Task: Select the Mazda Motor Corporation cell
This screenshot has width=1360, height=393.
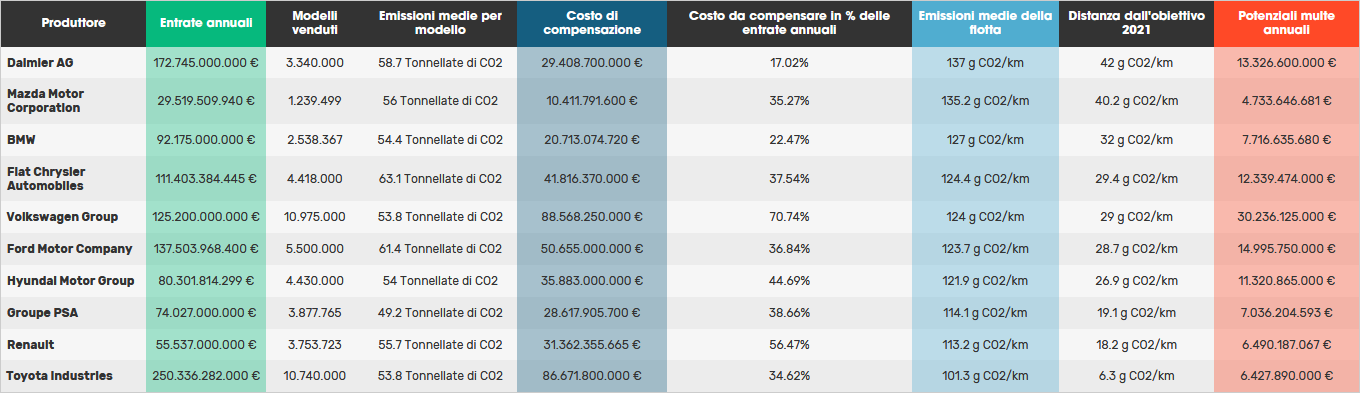Action: [44, 100]
